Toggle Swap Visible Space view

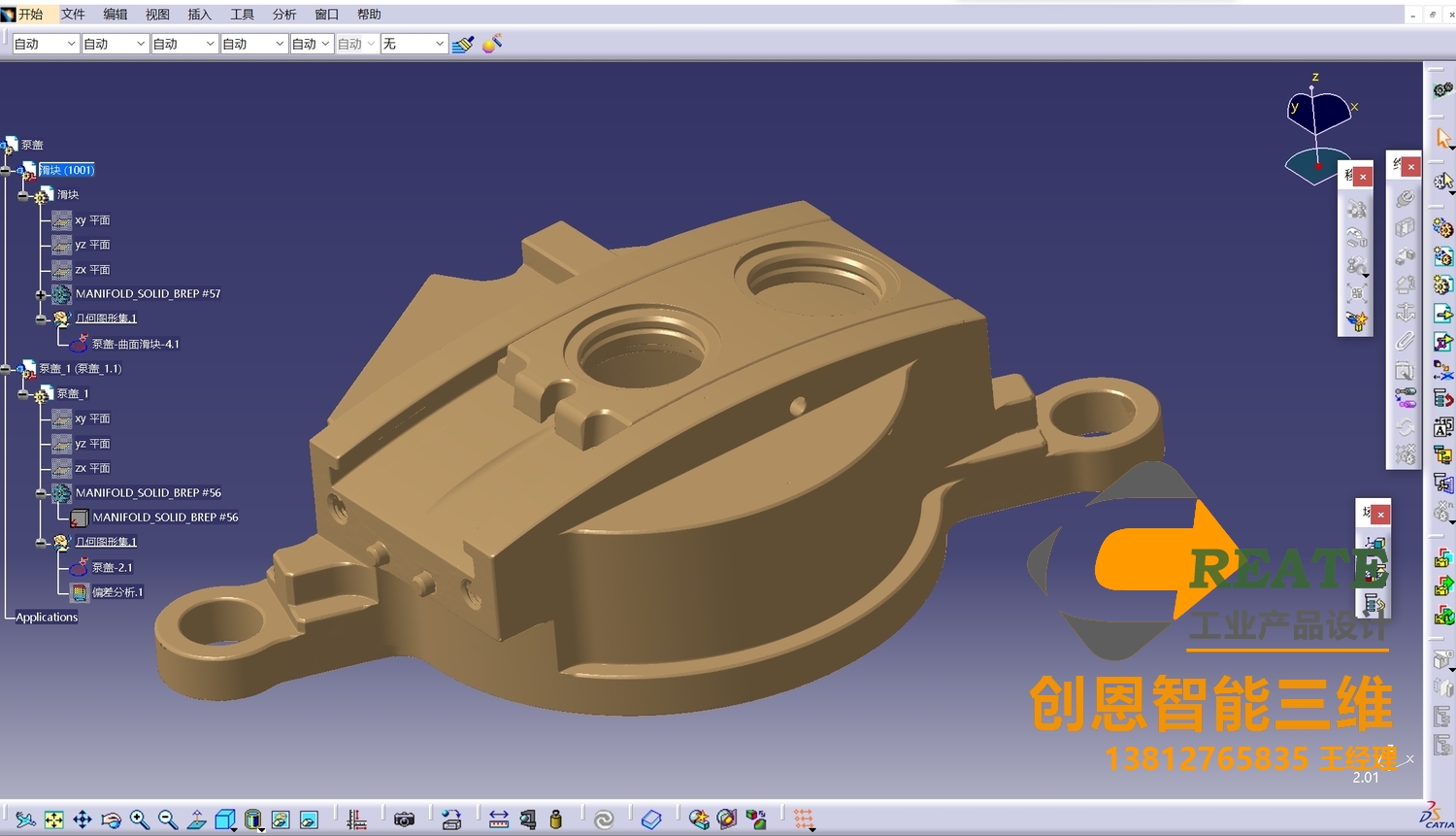click(x=309, y=819)
